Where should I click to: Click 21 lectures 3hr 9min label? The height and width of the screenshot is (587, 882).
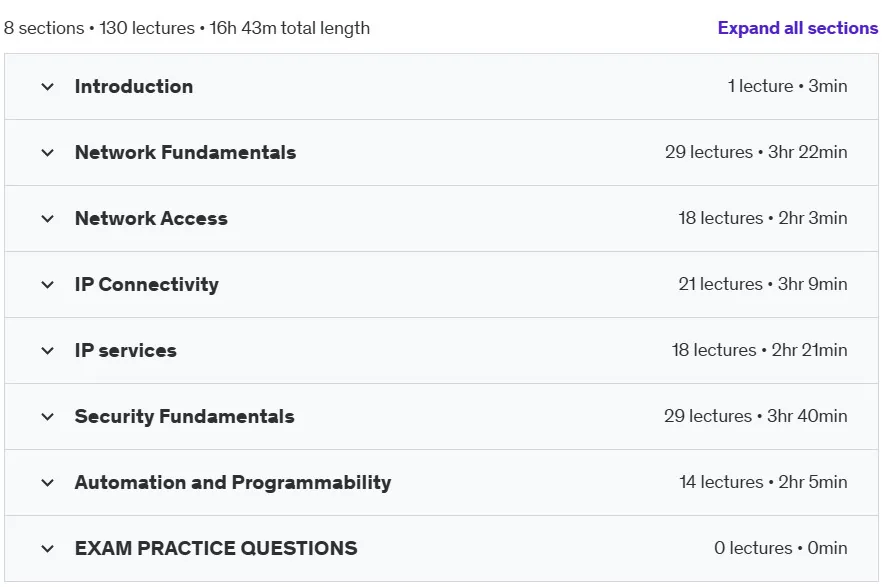[763, 284]
